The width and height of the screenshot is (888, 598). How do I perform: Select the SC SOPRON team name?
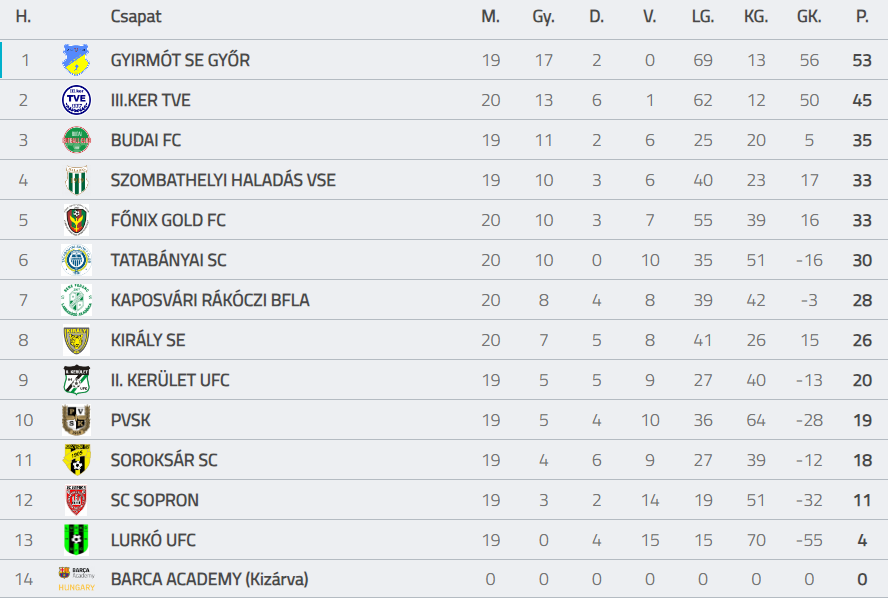pos(154,500)
